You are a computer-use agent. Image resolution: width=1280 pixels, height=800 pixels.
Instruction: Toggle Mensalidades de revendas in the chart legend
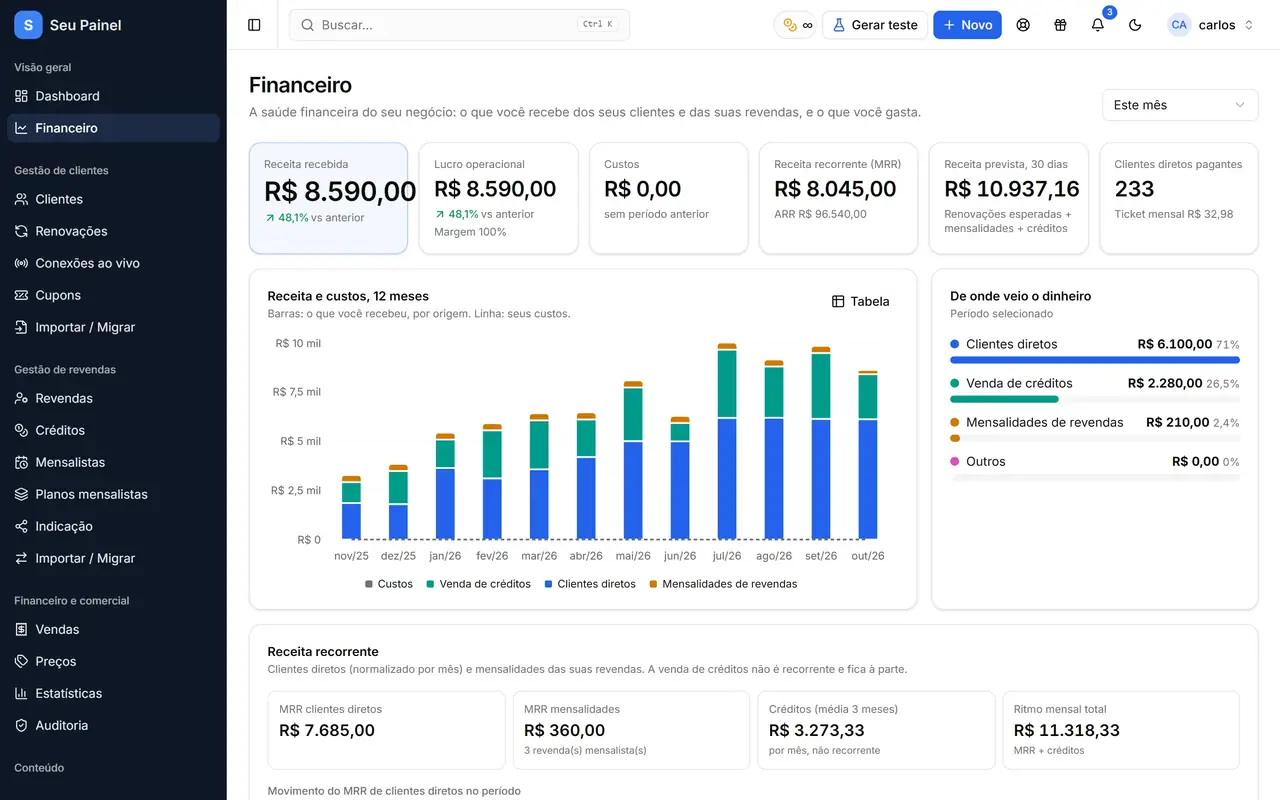pos(723,584)
